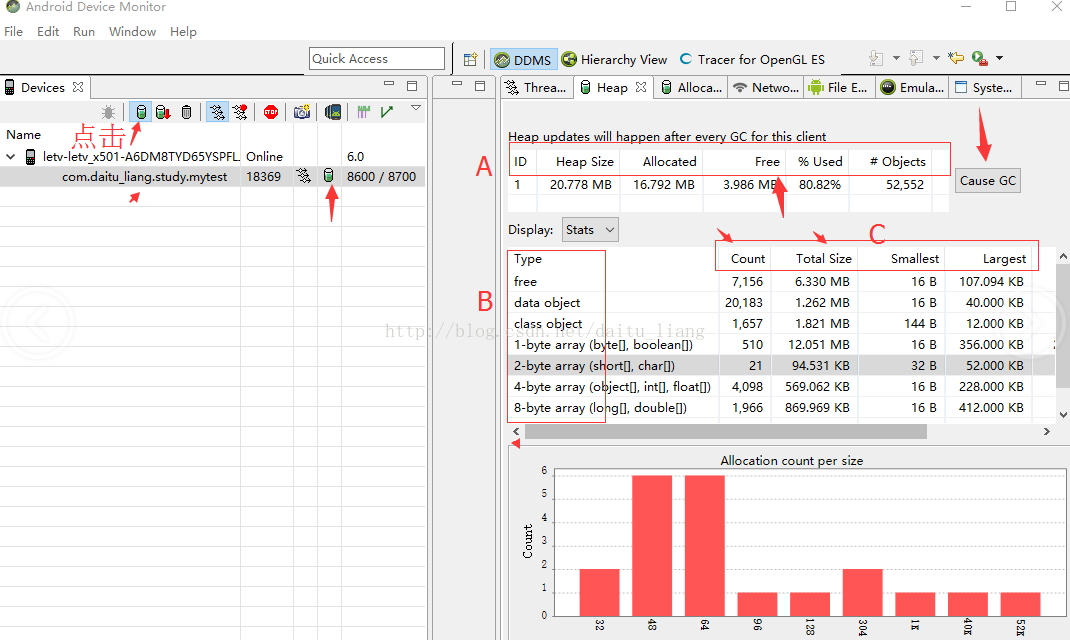The height and width of the screenshot is (640, 1070).
Task: Click the run external tools icon
Action: pos(980,59)
